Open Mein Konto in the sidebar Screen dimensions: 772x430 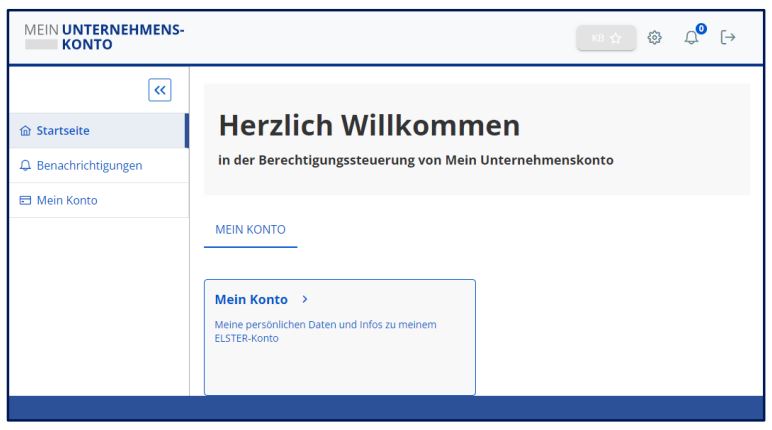point(99,200)
